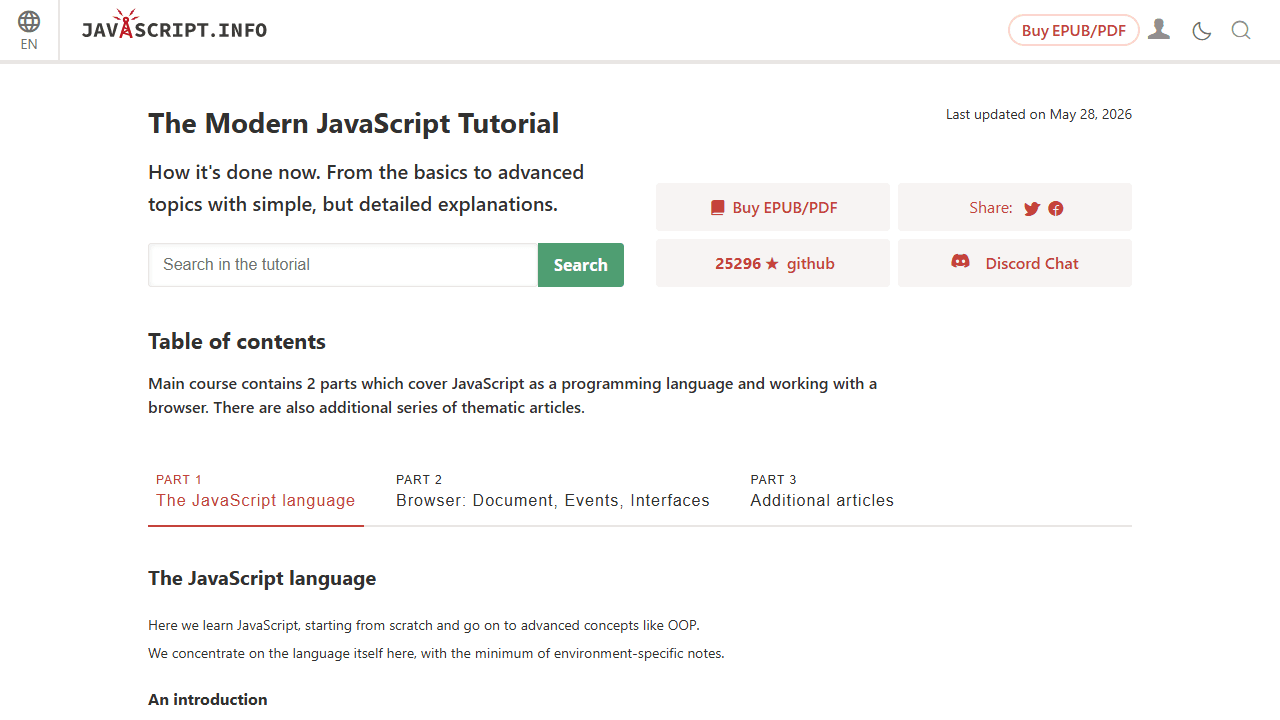
Task: Click the Discord logo icon
Action: coord(960,261)
